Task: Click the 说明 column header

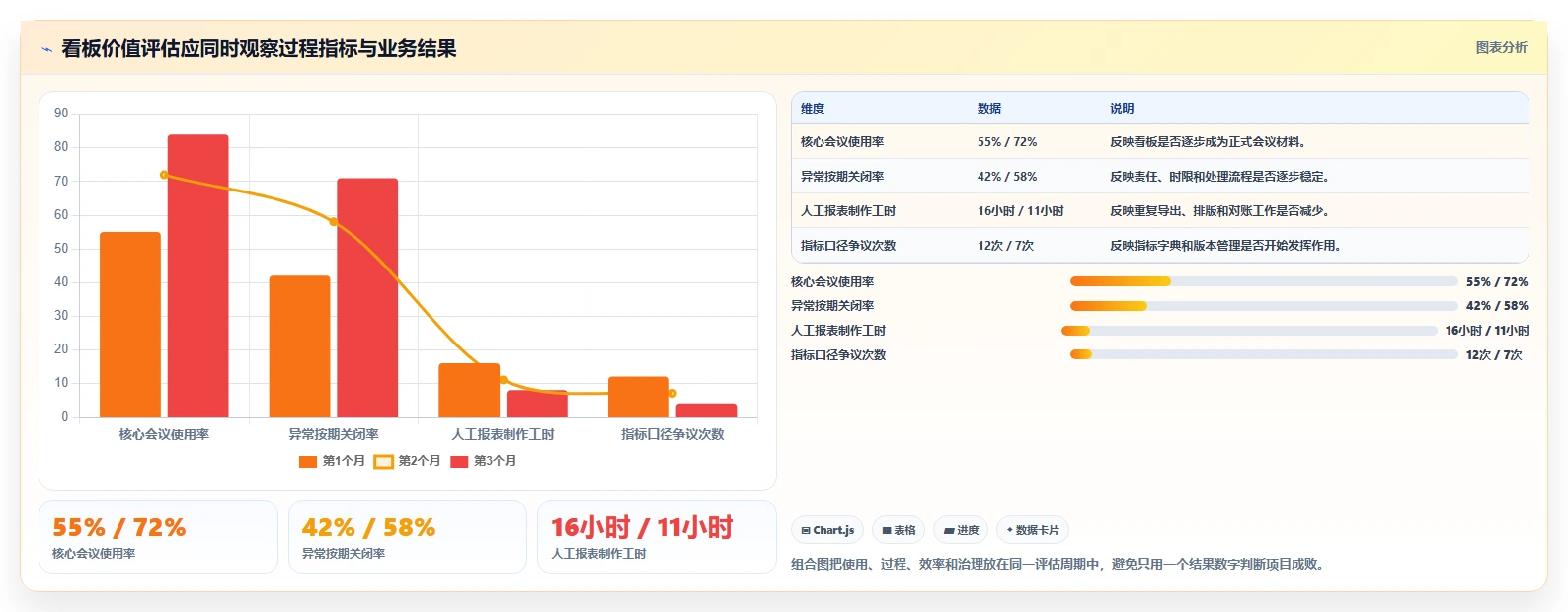Action: [x=1122, y=109]
